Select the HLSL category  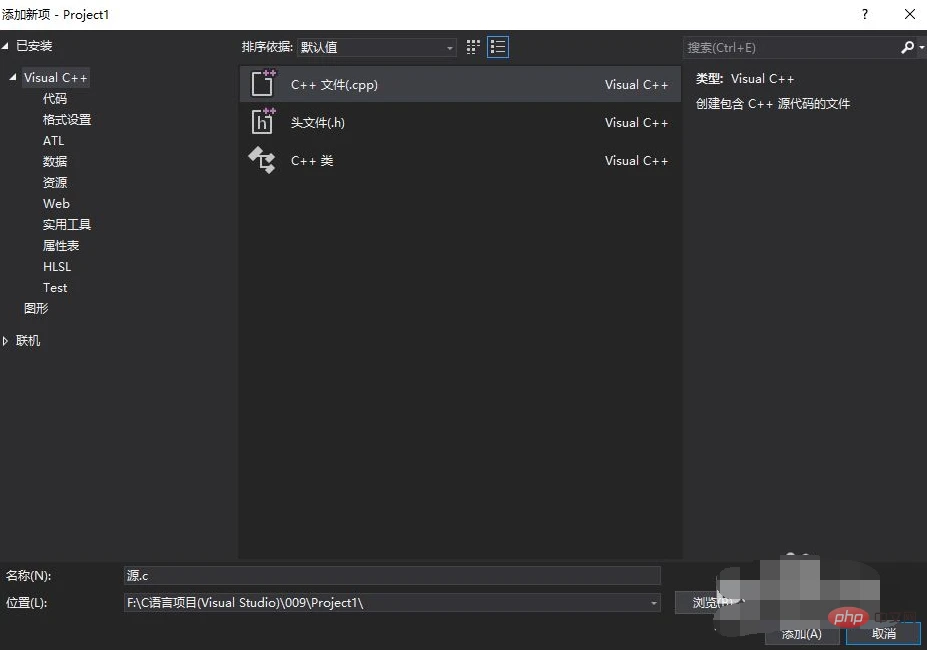(56, 266)
